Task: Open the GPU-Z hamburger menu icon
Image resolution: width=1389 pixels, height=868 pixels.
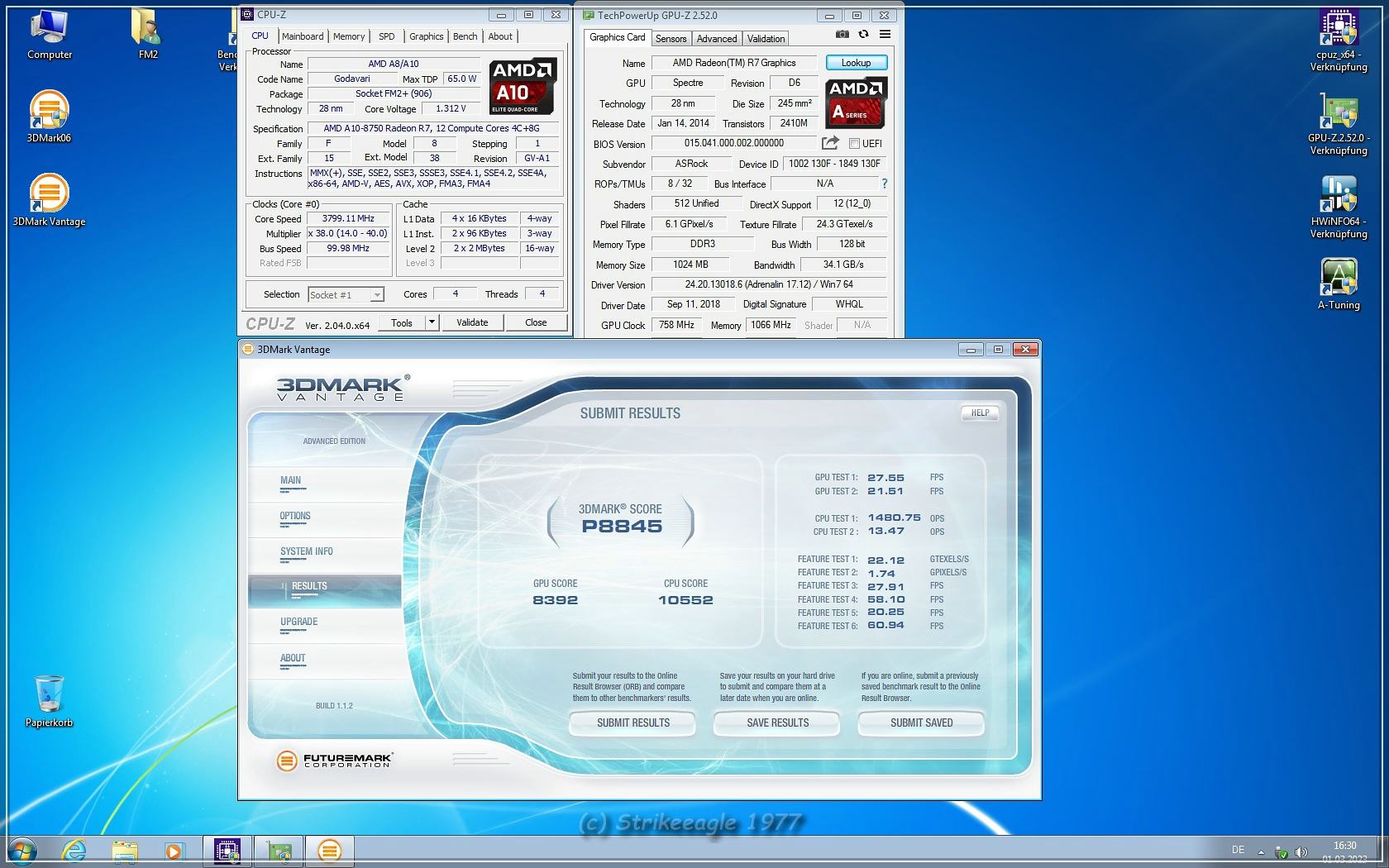Action: [x=885, y=35]
